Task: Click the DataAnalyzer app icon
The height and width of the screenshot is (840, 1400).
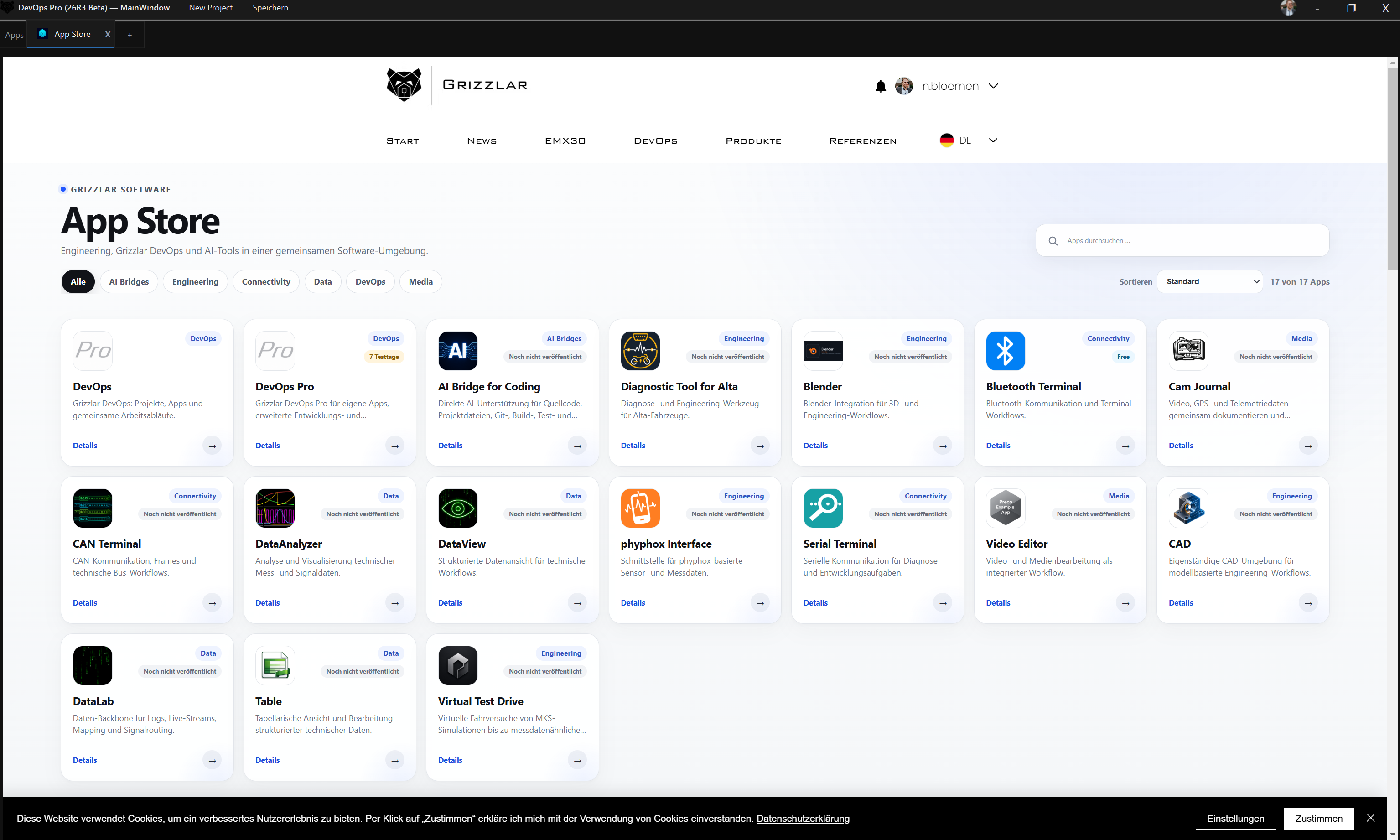Action: (x=275, y=508)
